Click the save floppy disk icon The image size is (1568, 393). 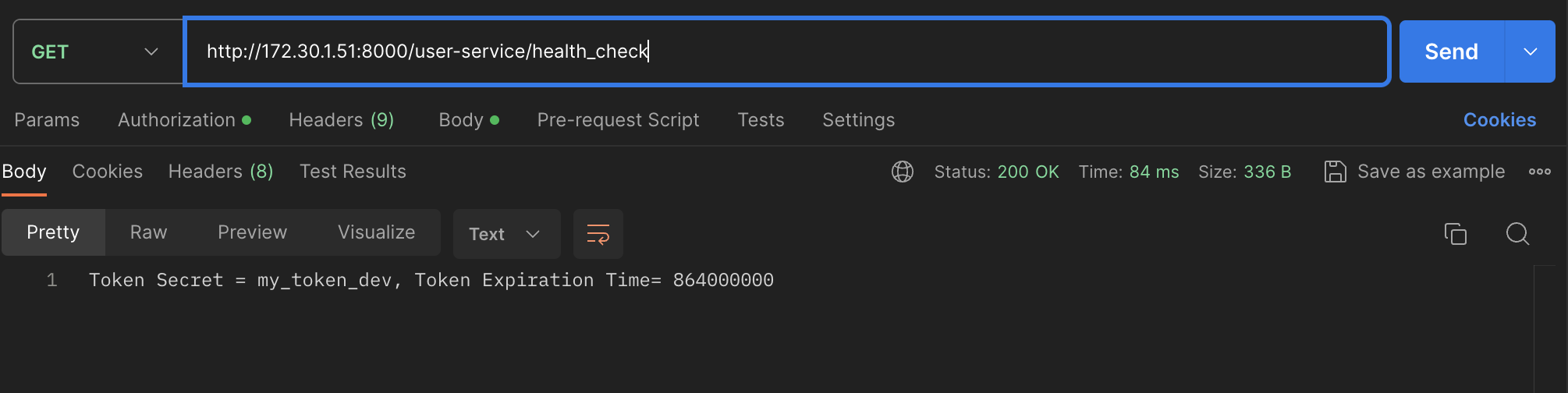pos(1335,172)
